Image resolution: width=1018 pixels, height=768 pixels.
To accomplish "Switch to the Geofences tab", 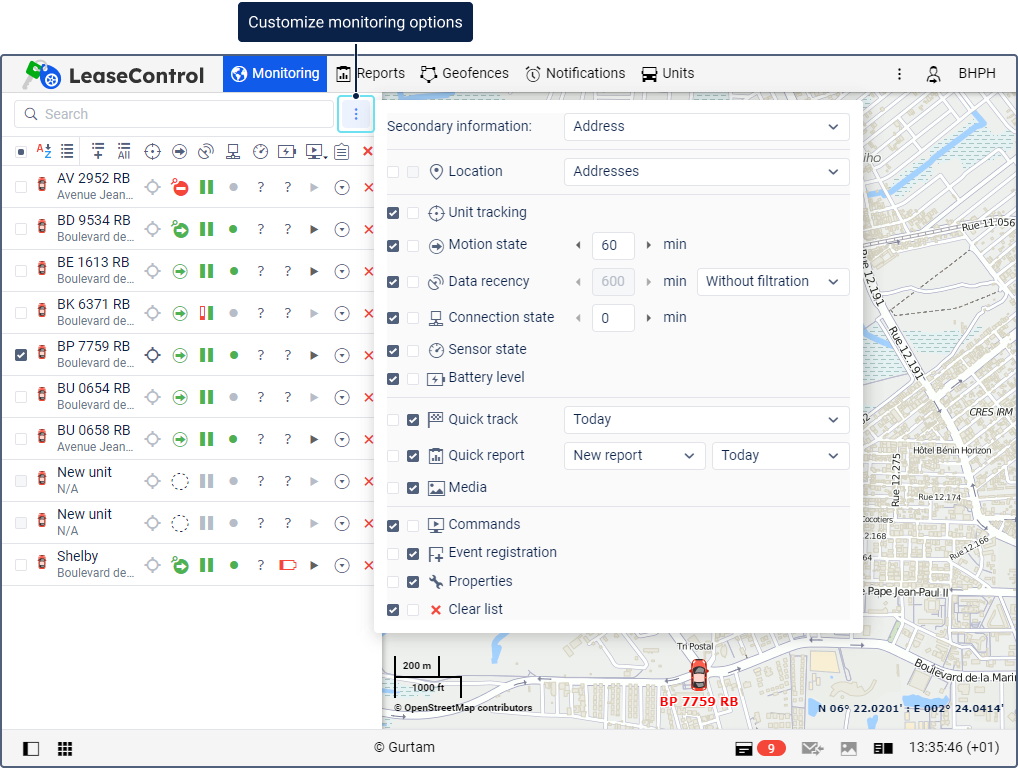I will (464, 74).
